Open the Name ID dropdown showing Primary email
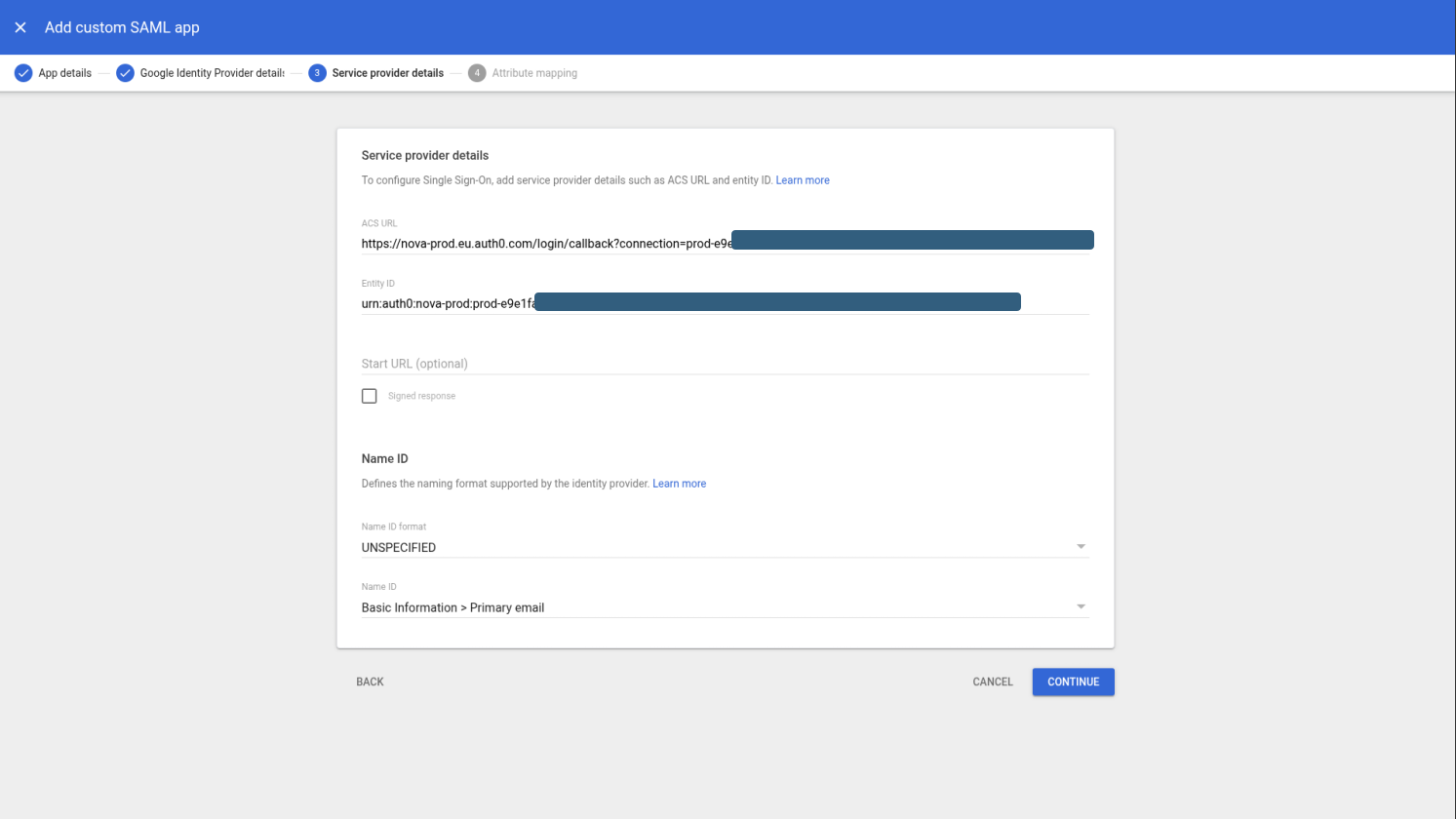The width and height of the screenshot is (1456, 819). (x=726, y=606)
